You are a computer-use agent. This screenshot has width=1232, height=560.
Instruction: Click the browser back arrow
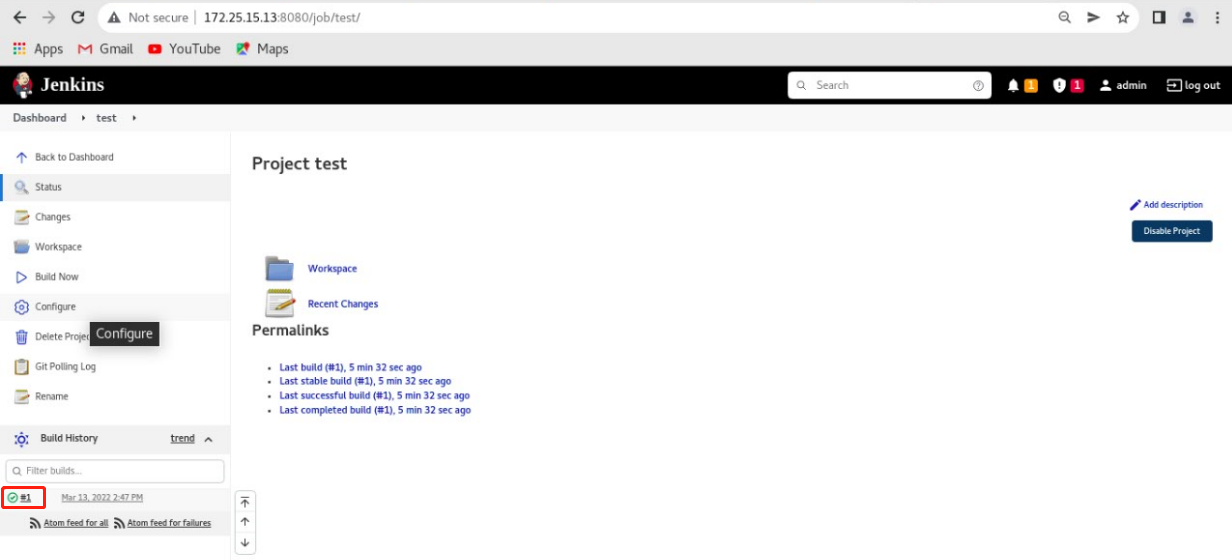pos(20,17)
